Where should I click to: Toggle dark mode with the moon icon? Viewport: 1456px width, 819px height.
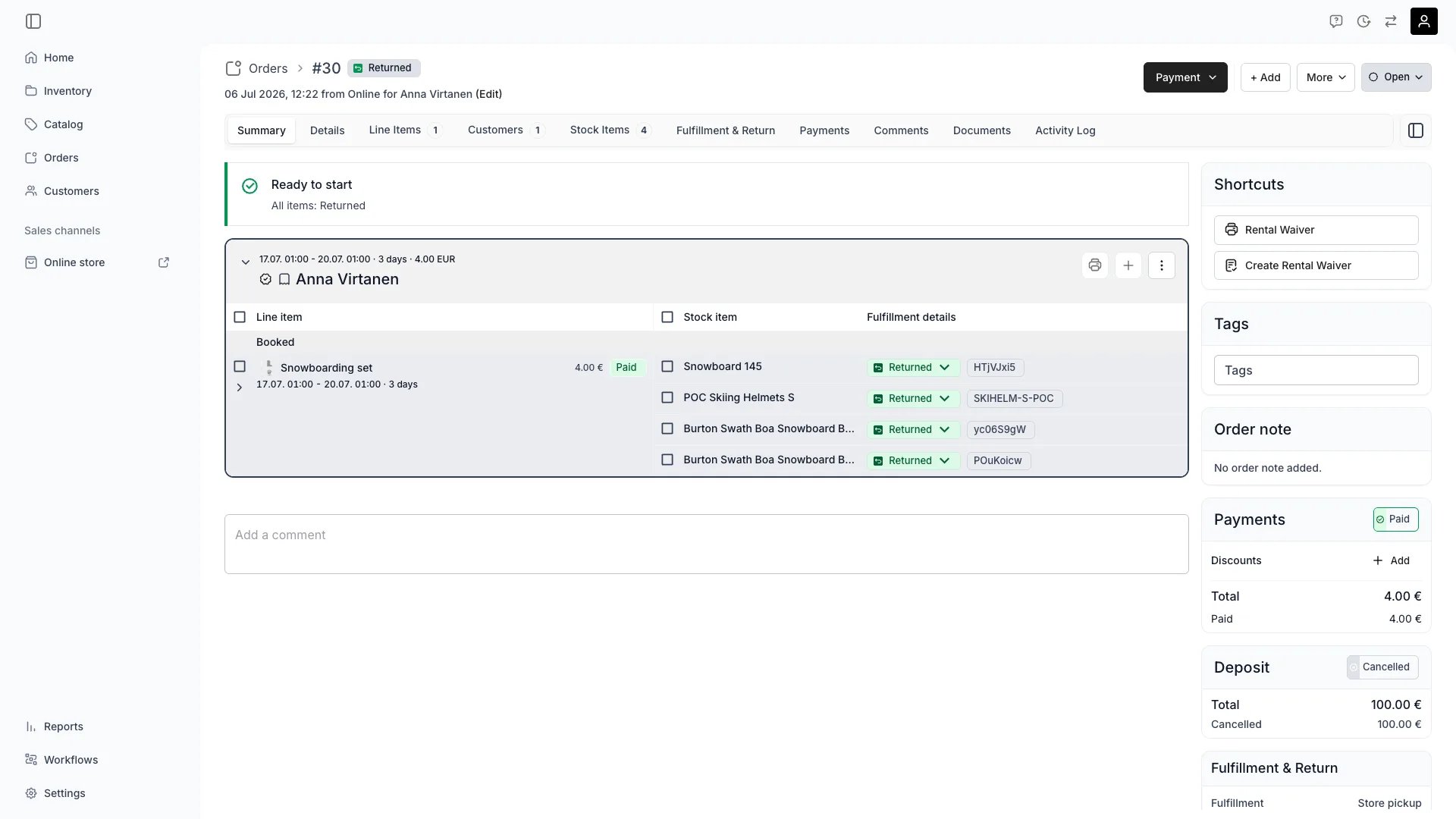tap(1363, 21)
